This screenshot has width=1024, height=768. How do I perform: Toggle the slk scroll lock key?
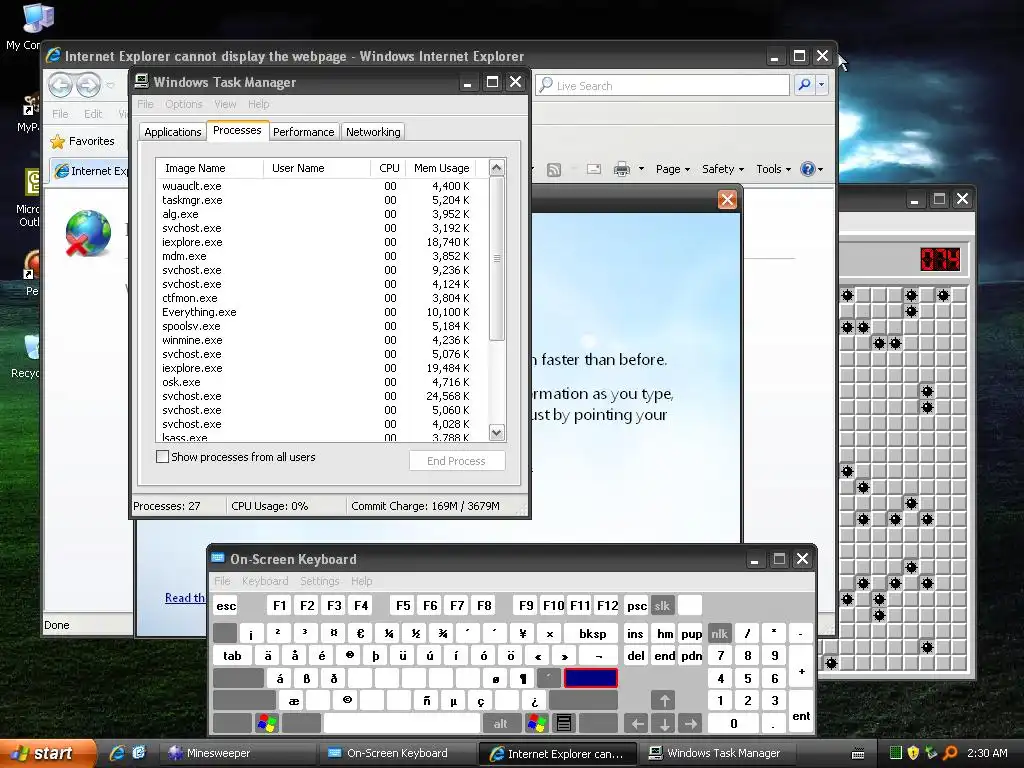pos(662,605)
